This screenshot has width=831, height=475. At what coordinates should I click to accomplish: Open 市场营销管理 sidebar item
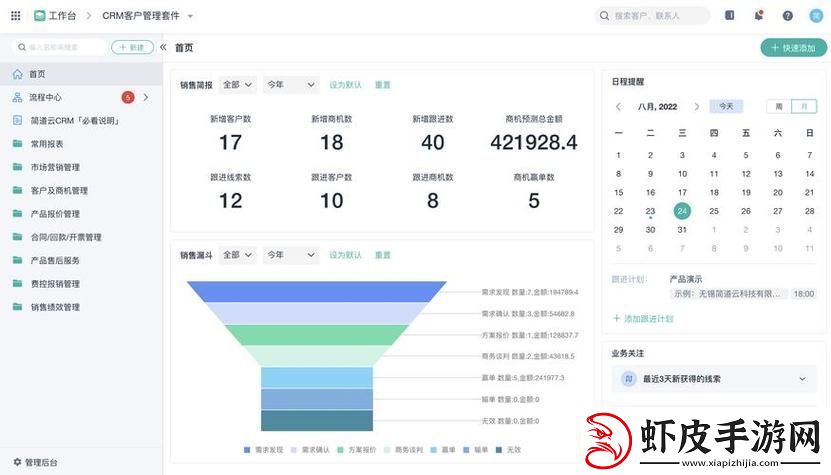(x=81, y=167)
